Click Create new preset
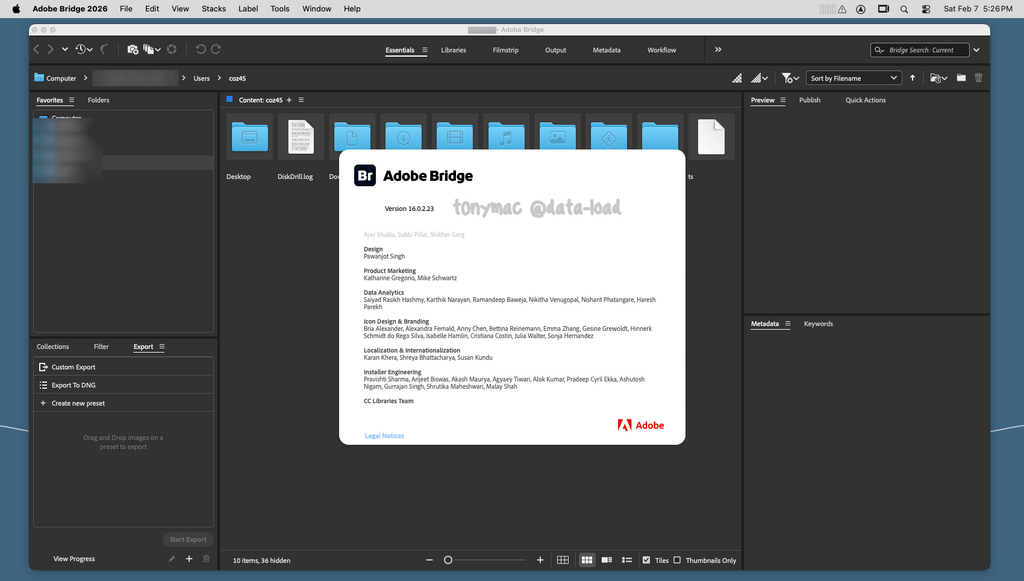 tap(123, 403)
